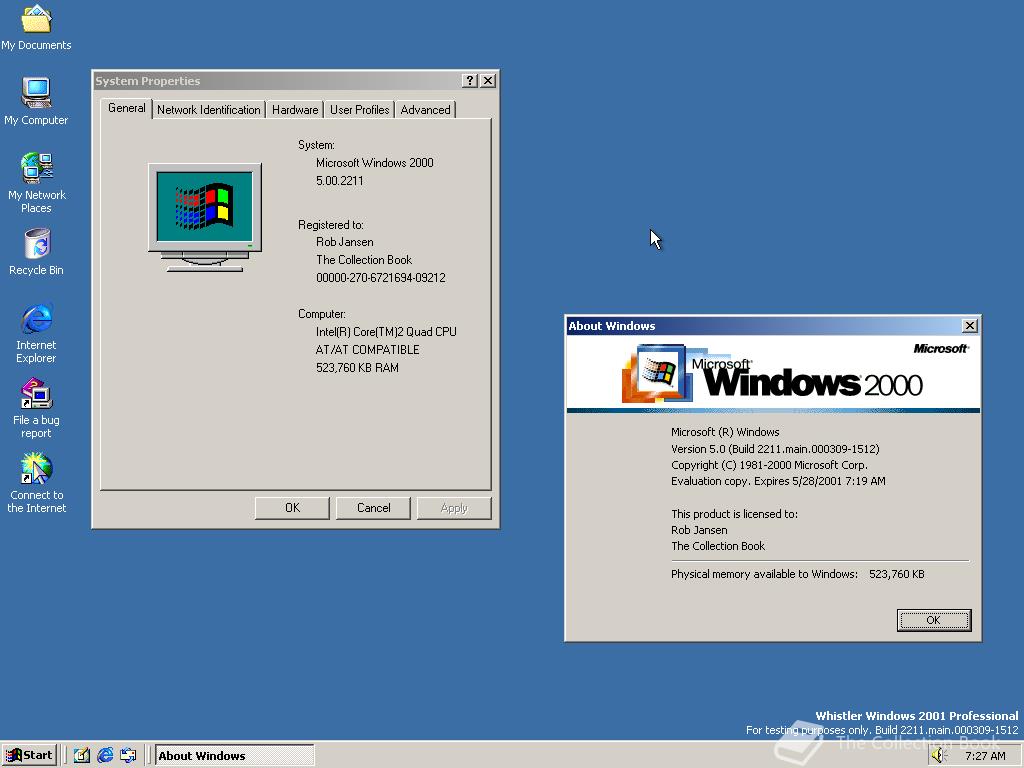Switch to Network Identification tab
The image size is (1024, 768).
coord(209,110)
